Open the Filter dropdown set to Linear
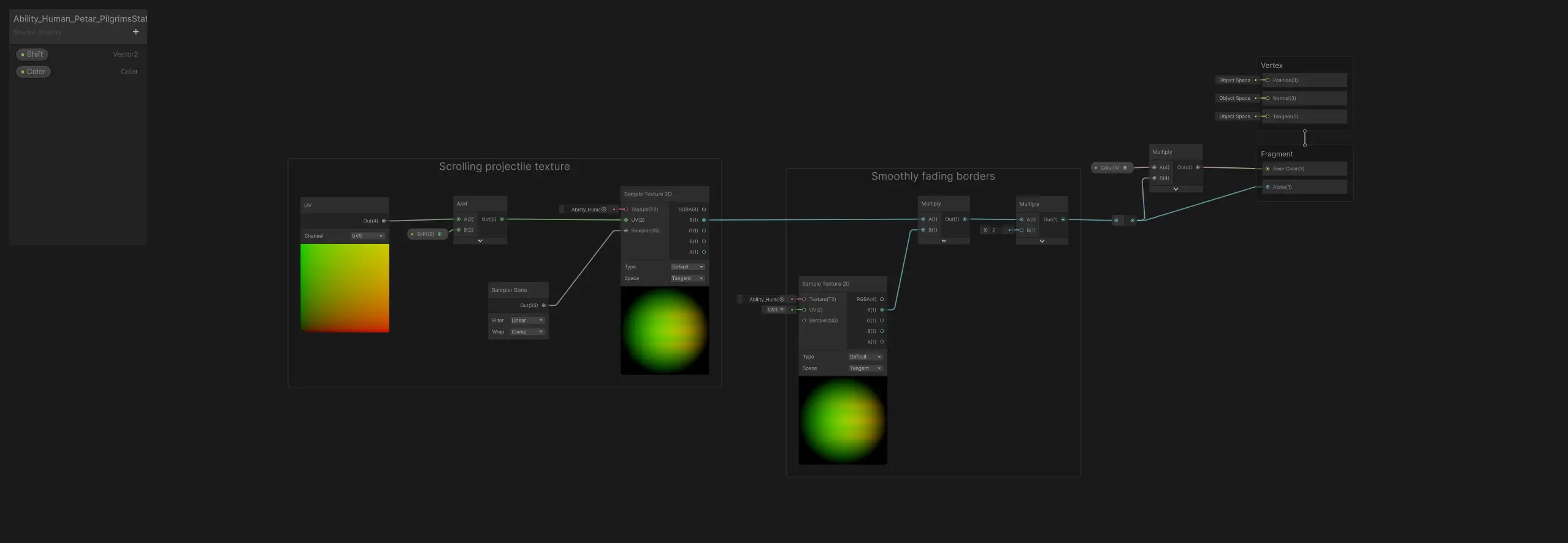The height and width of the screenshot is (543, 1568). 527,321
